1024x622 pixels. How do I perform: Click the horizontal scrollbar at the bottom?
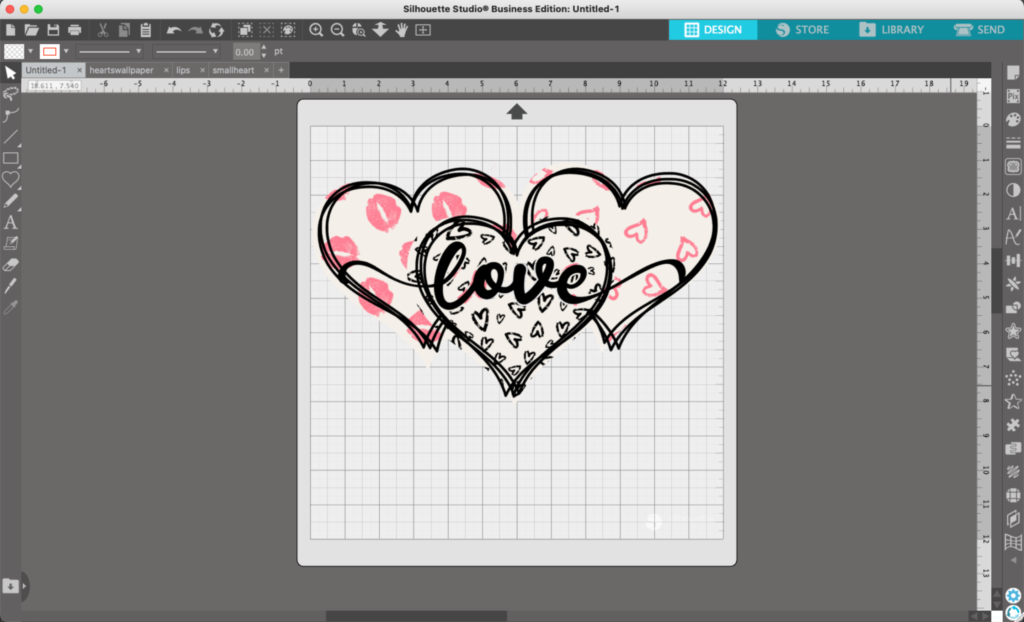(x=416, y=616)
